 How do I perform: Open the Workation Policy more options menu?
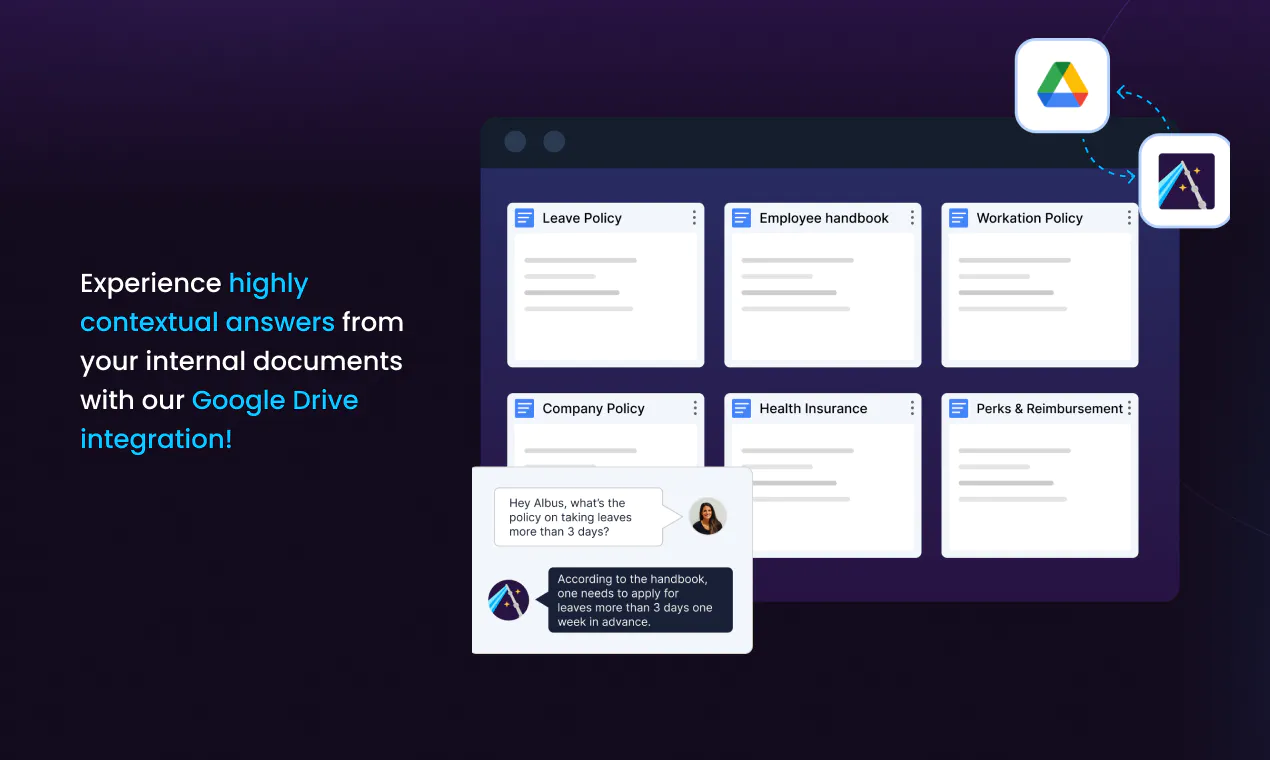click(x=1129, y=218)
